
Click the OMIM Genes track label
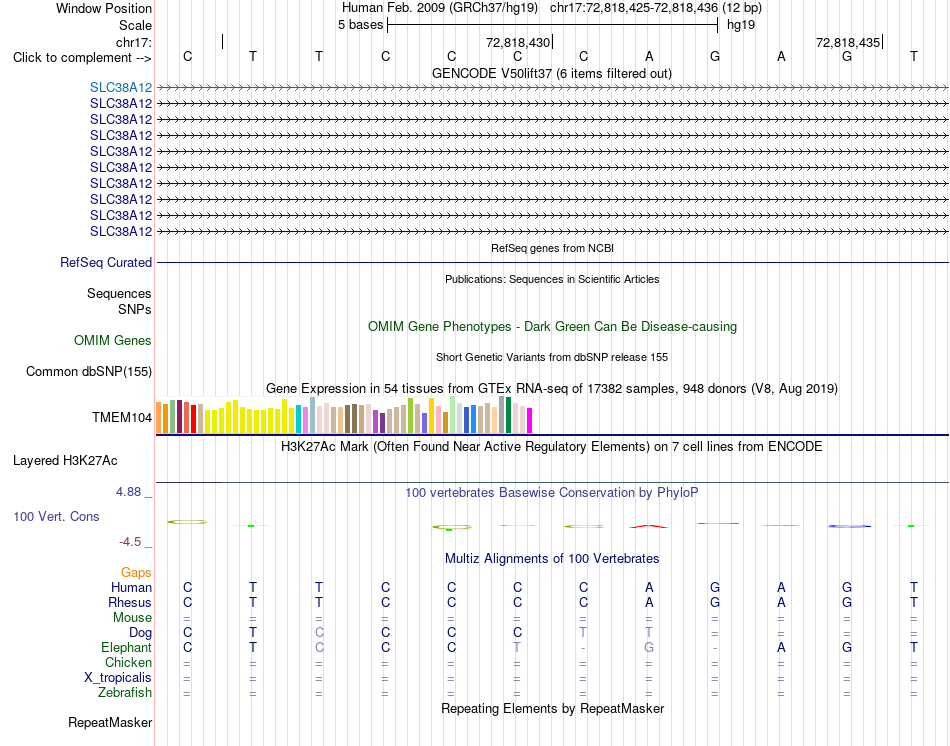pyautogui.click(x=112, y=341)
